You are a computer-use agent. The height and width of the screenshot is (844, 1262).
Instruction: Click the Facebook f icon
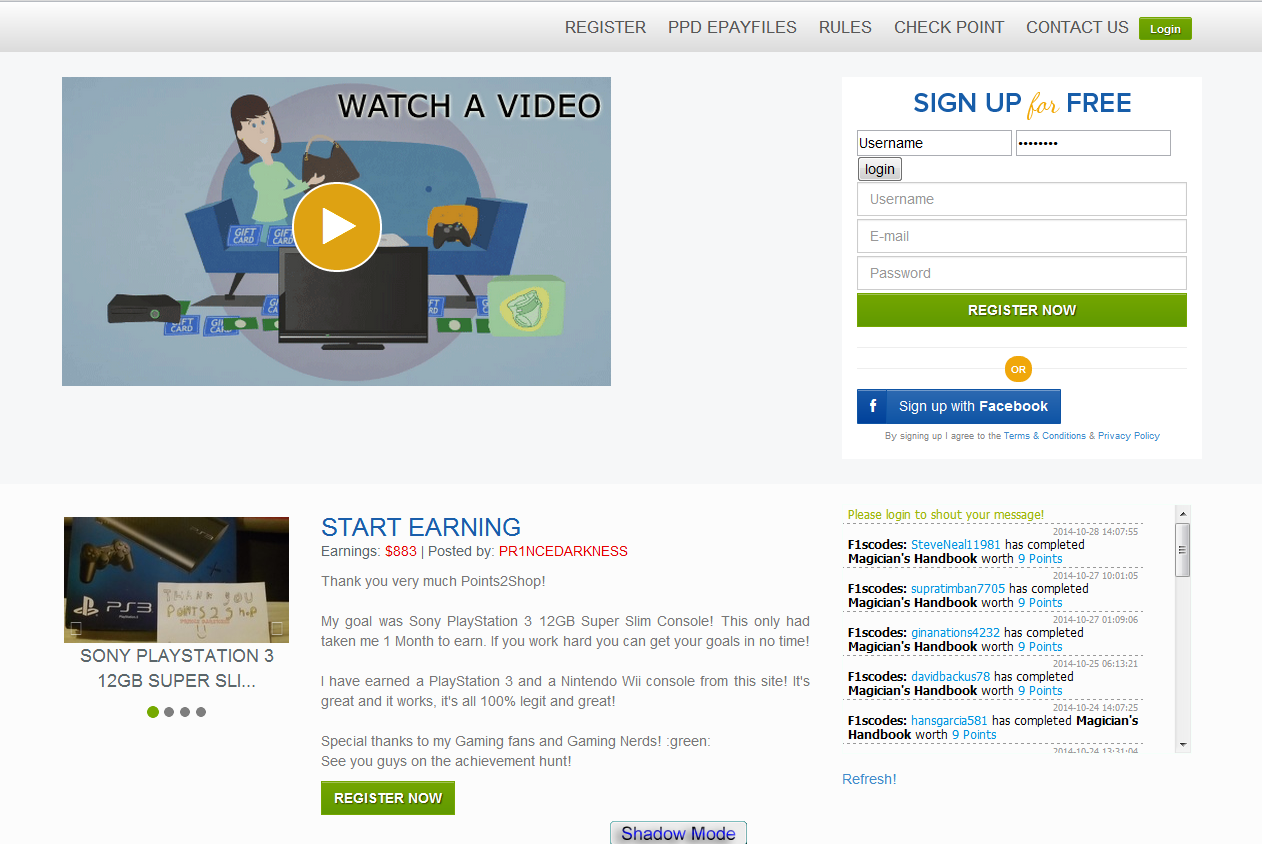tap(872, 406)
